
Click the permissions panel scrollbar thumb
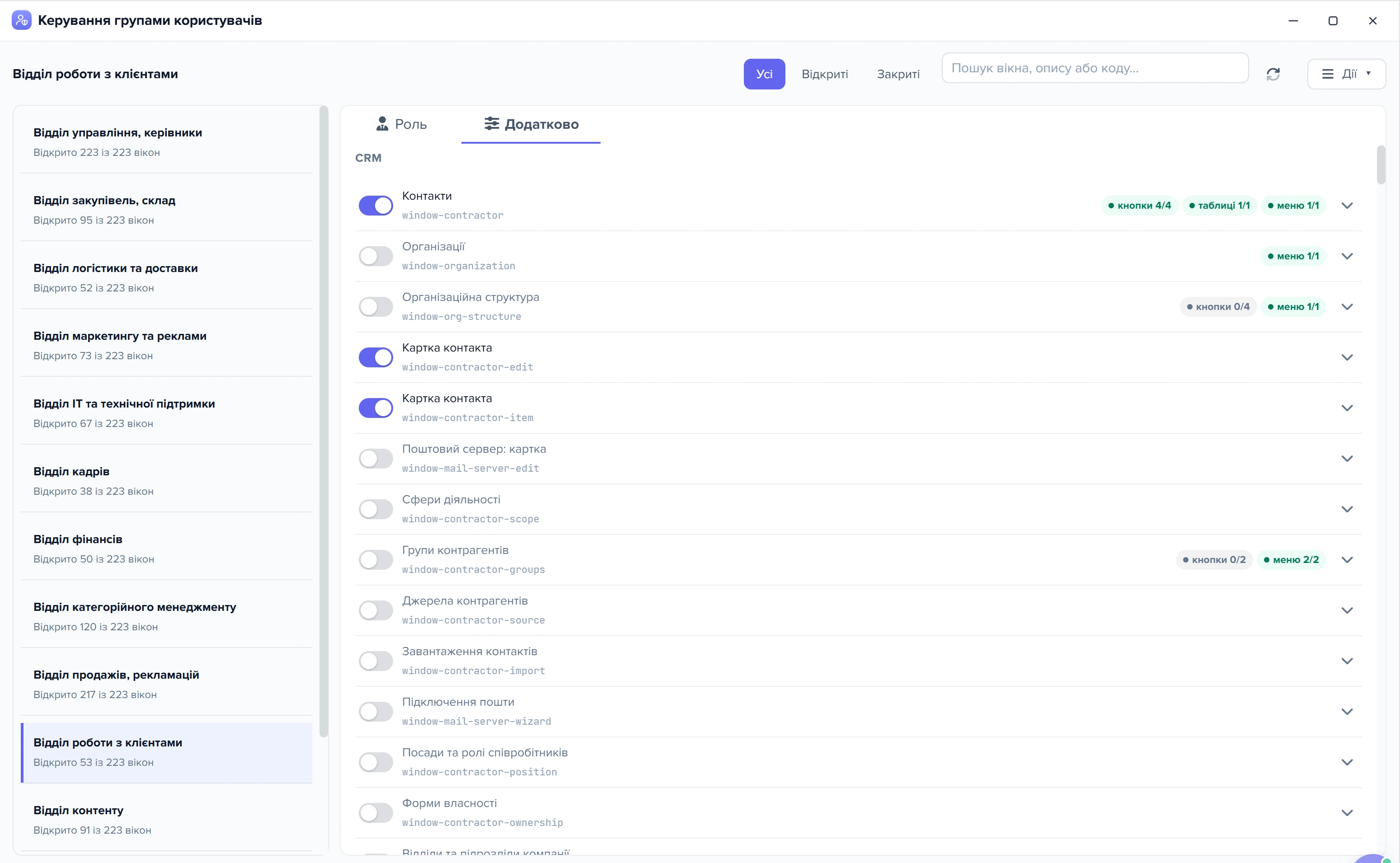pos(1381,165)
